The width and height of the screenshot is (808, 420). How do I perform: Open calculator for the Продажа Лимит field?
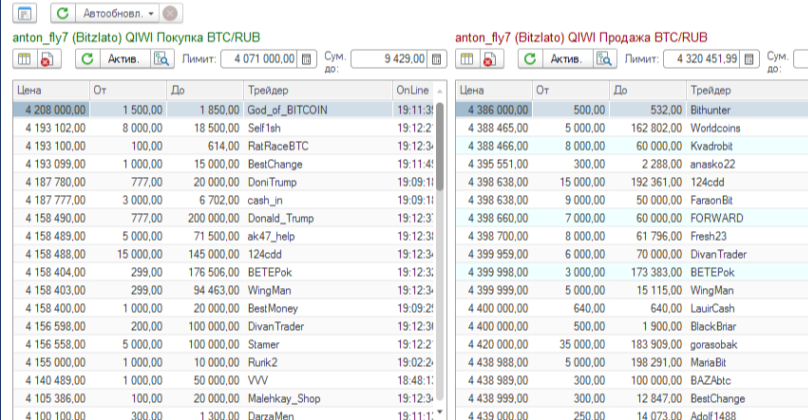tap(749, 60)
